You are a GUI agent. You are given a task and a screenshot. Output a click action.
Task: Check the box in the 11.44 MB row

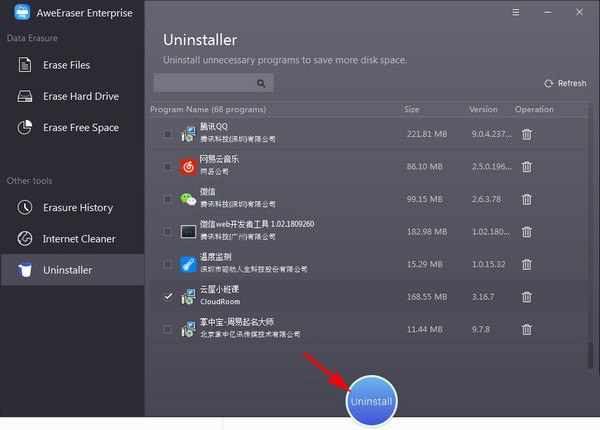coord(168,329)
